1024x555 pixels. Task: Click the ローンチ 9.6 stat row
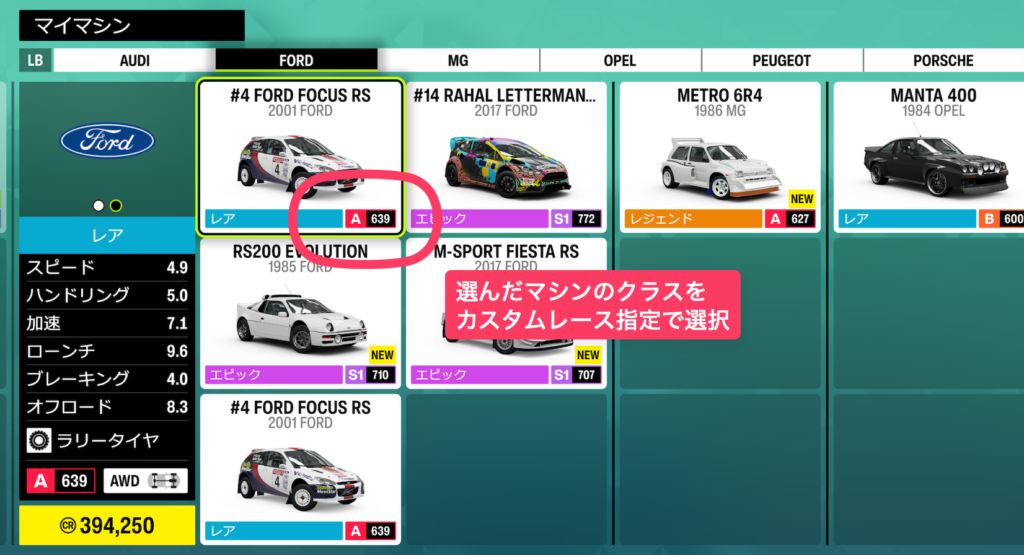107,351
